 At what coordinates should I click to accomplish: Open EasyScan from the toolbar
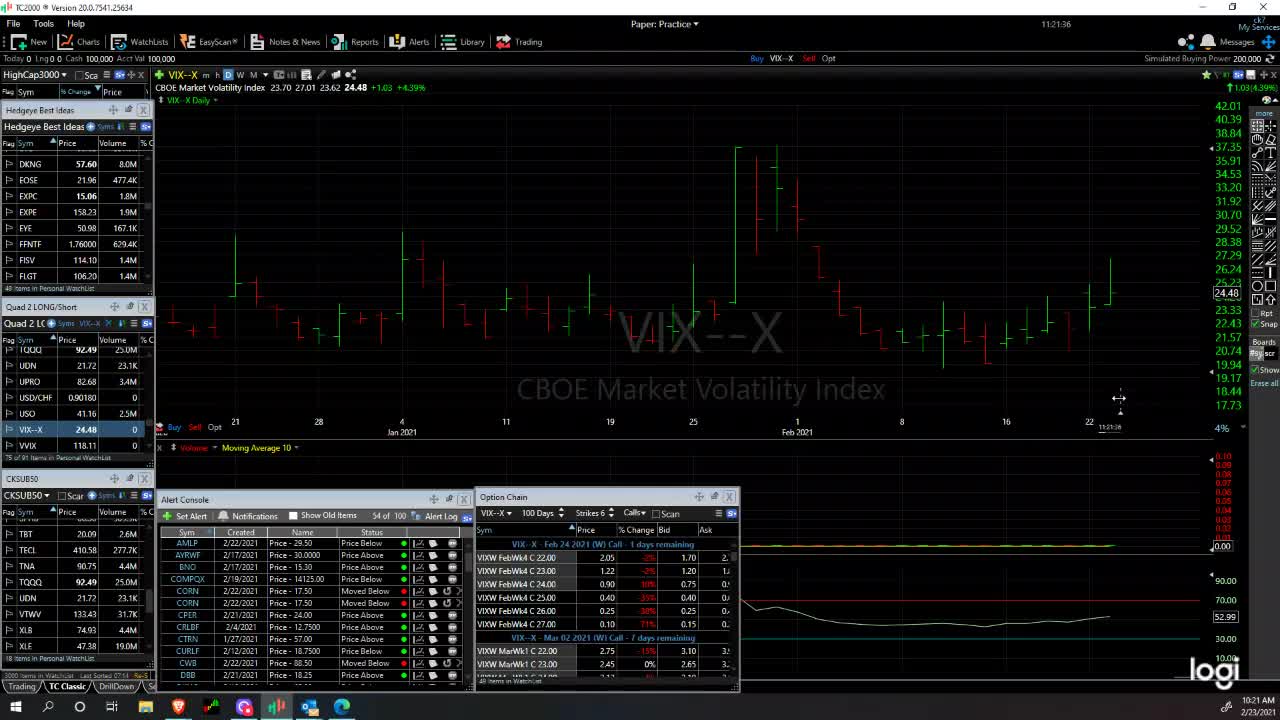[x=209, y=42]
